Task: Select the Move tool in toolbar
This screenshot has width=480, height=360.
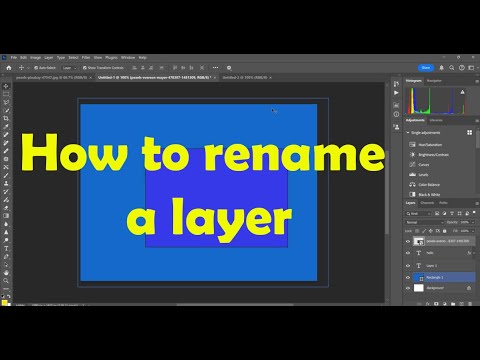Action: [6, 86]
